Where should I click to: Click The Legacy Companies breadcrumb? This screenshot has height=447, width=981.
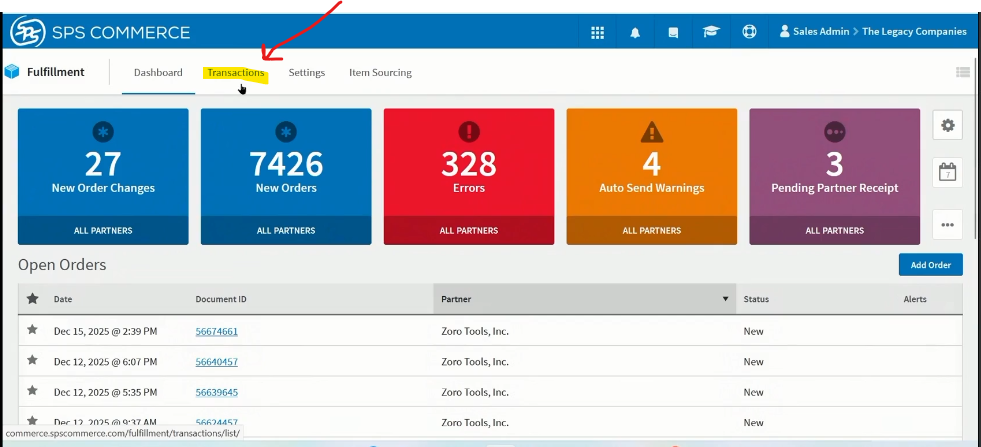pyautogui.click(x=914, y=31)
